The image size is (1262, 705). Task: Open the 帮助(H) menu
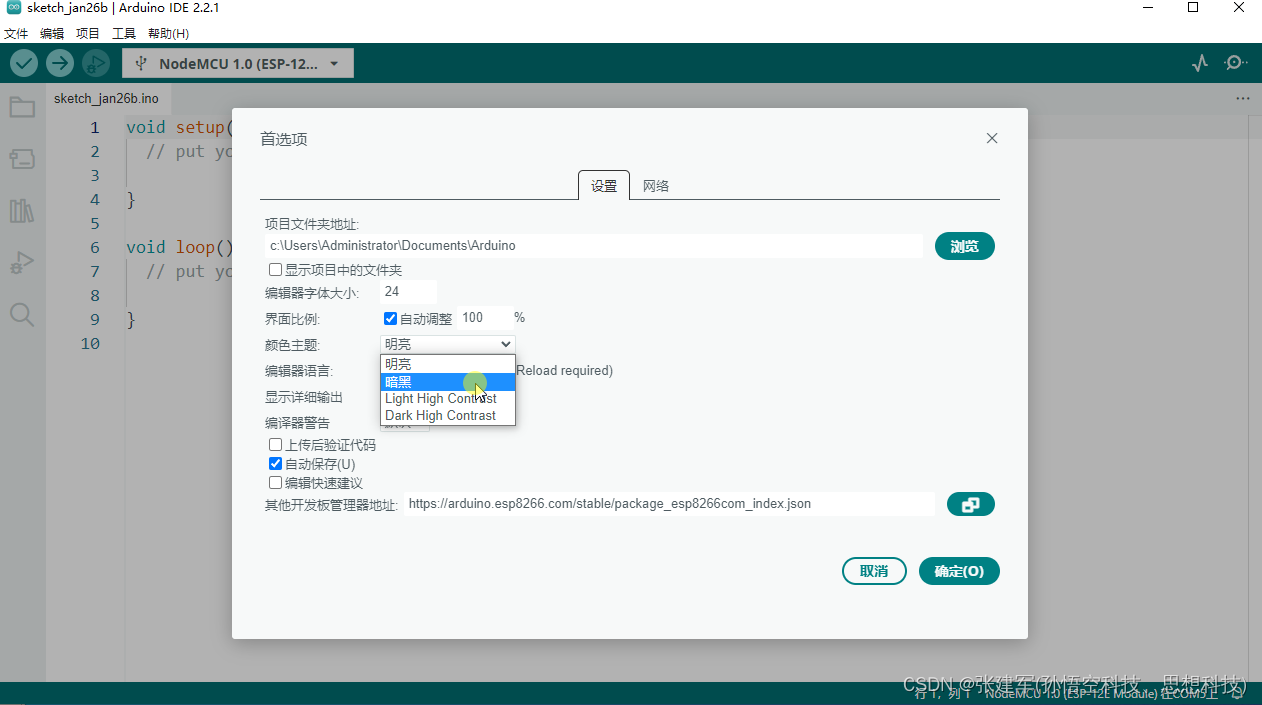168,33
